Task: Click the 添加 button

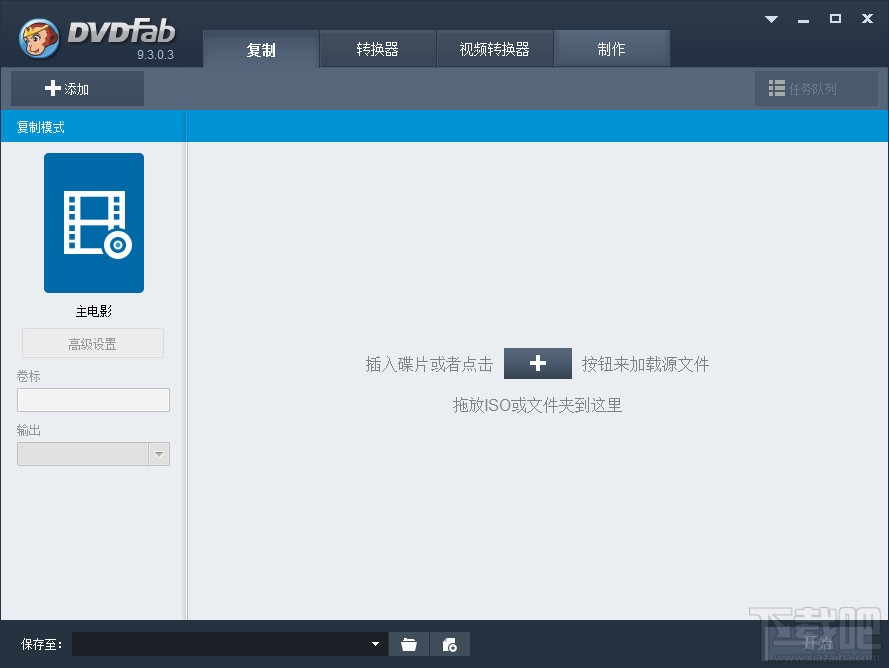Action: pos(77,88)
